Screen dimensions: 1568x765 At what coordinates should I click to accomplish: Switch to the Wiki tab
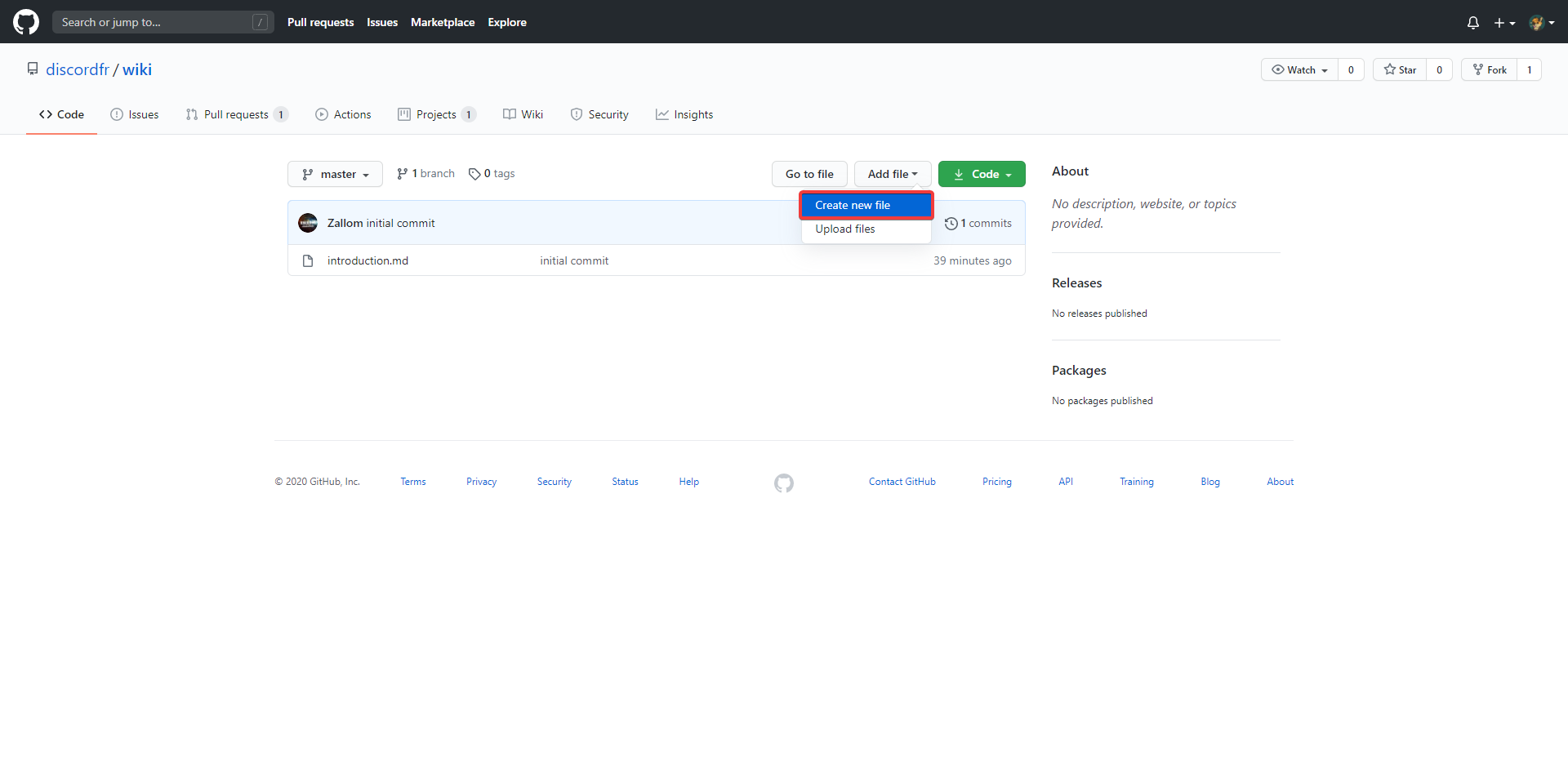[523, 114]
